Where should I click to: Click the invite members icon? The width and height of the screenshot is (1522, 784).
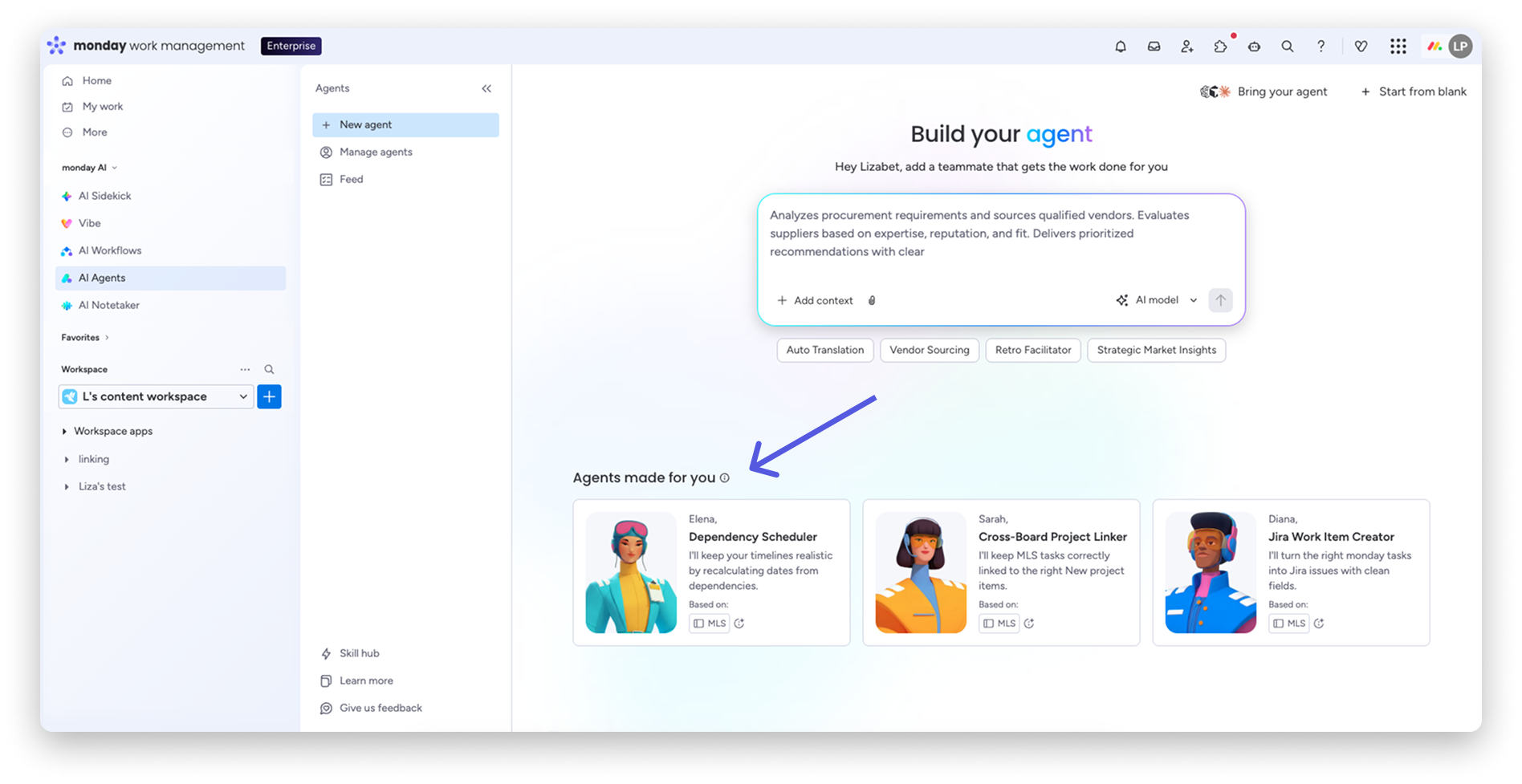(1187, 47)
